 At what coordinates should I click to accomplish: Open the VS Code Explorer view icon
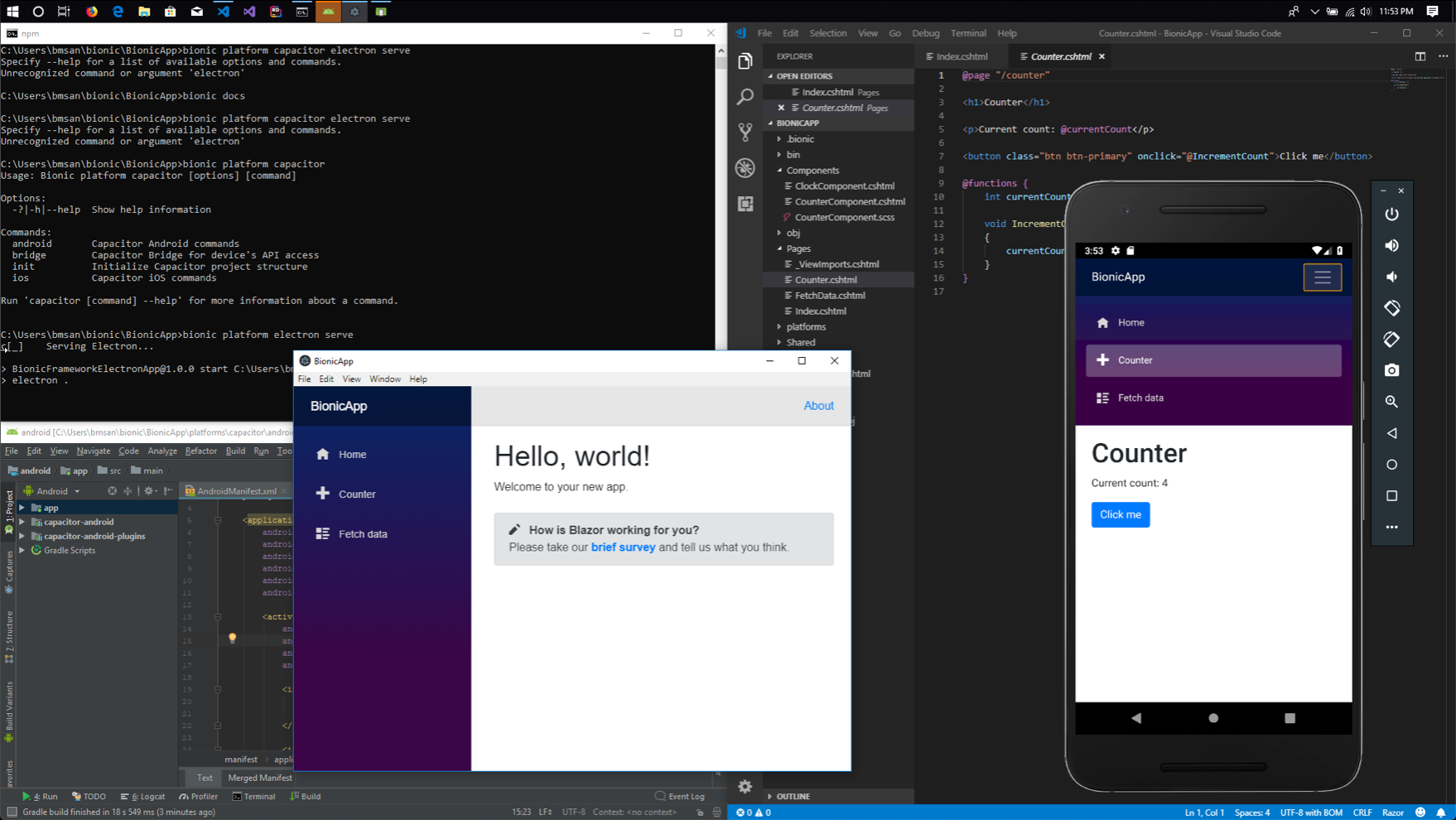point(745,61)
